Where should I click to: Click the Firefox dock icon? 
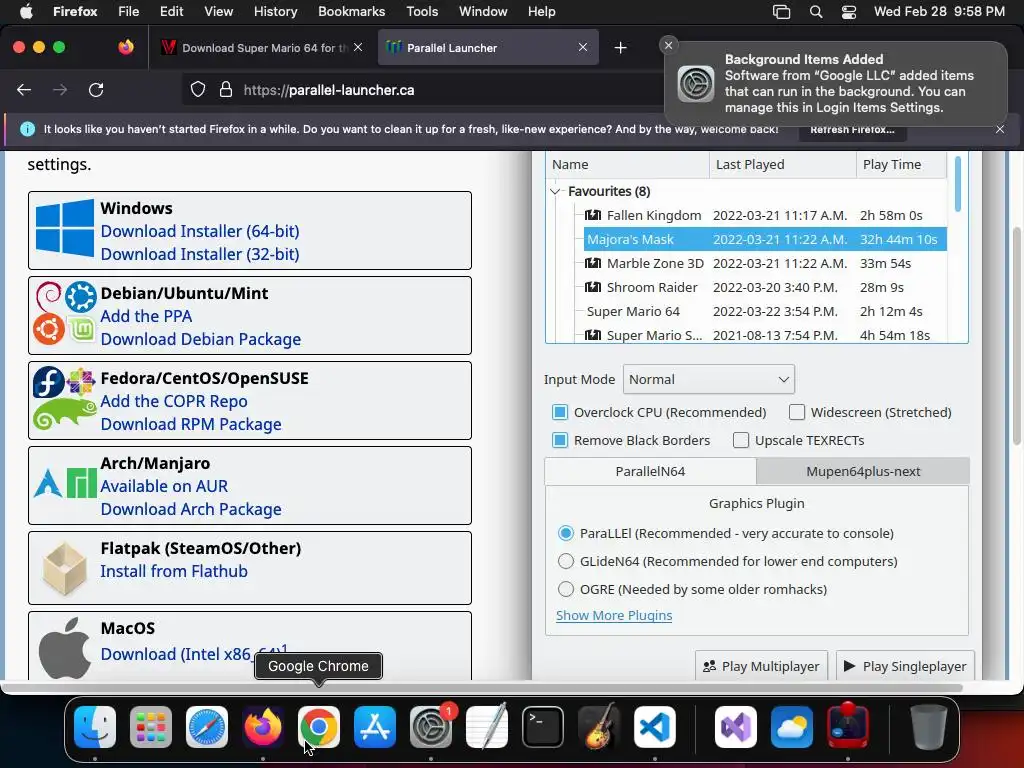(x=263, y=726)
